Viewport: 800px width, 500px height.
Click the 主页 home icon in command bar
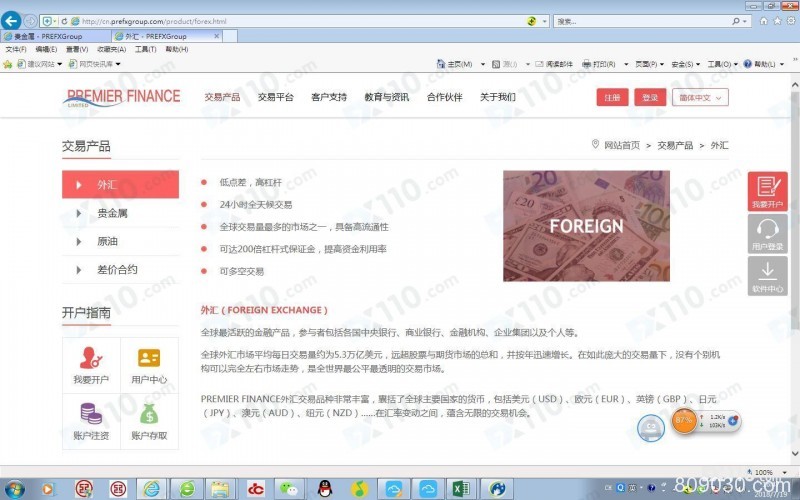coord(441,64)
